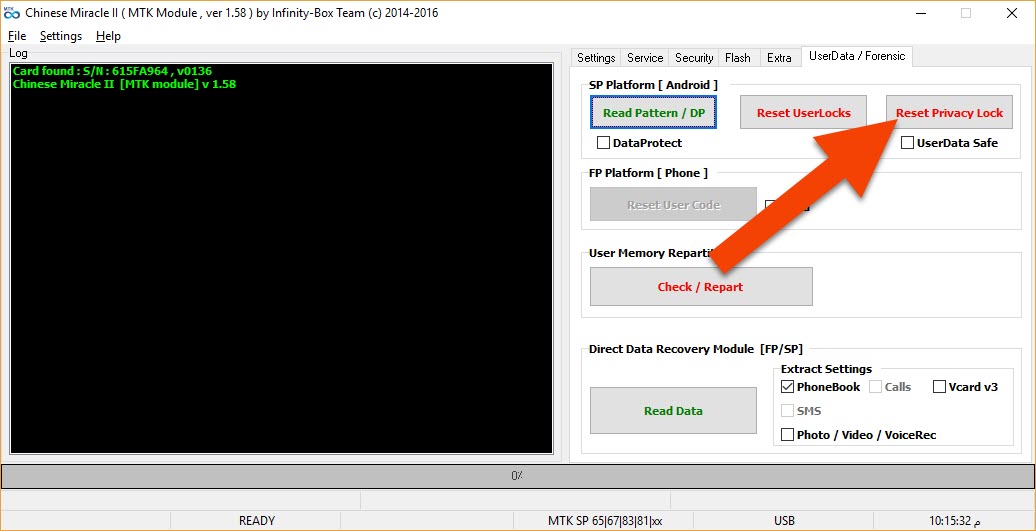Open the Settings menu
The image size is (1036, 531).
coord(61,36)
